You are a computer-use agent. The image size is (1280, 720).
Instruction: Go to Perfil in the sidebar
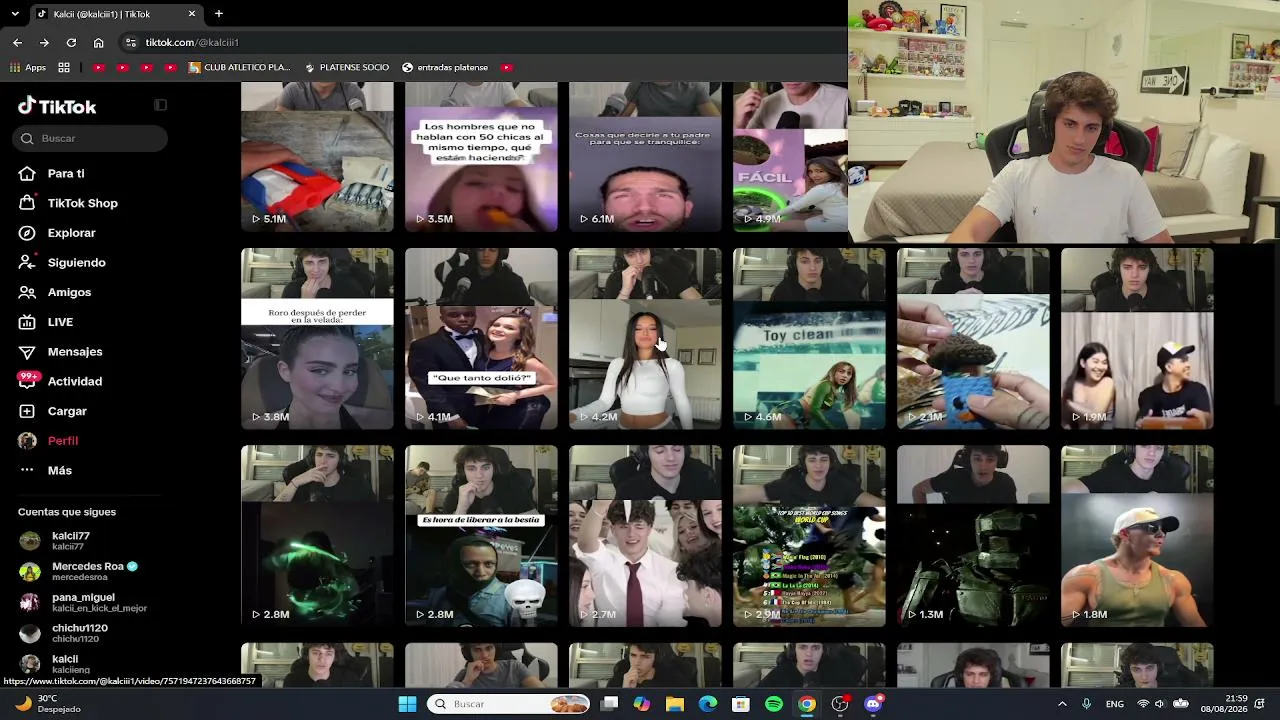click(50, 441)
